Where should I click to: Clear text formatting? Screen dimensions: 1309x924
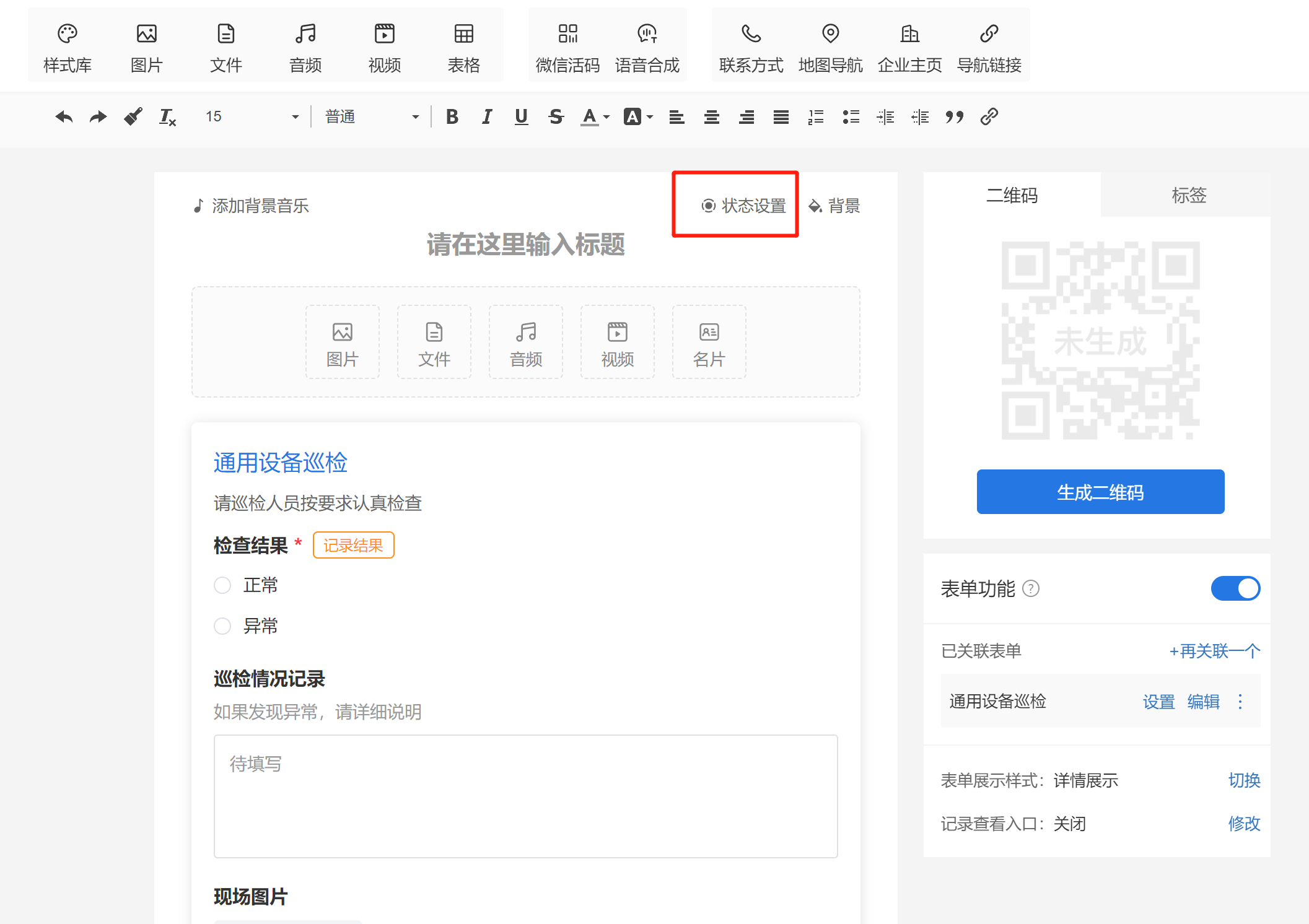(x=168, y=116)
